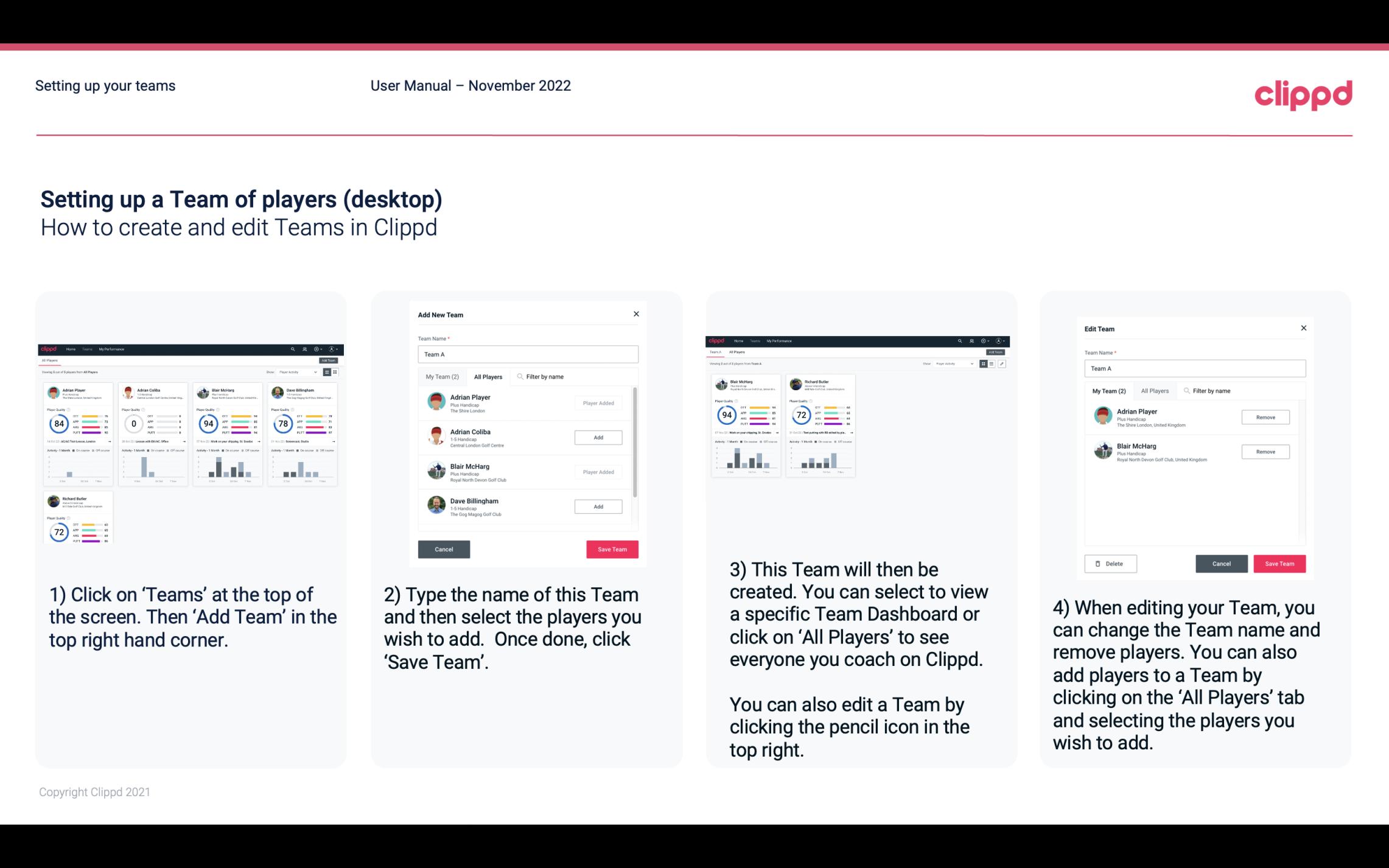Check the Filter by name option in team setup

click(545, 376)
